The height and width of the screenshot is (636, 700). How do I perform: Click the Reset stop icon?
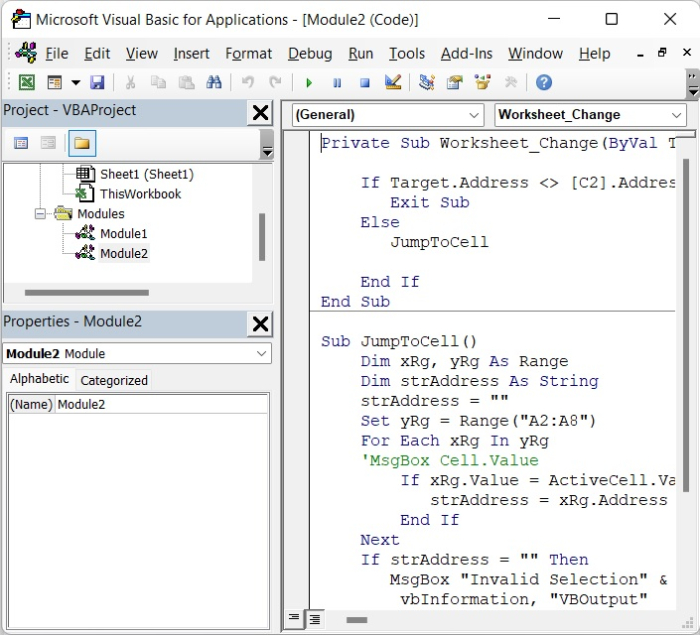(365, 82)
